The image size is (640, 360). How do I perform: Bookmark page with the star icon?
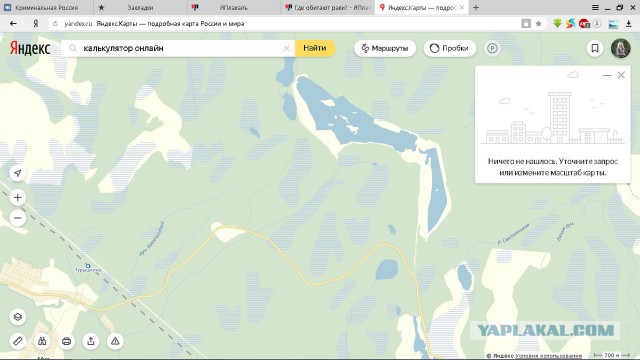pos(539,24)
